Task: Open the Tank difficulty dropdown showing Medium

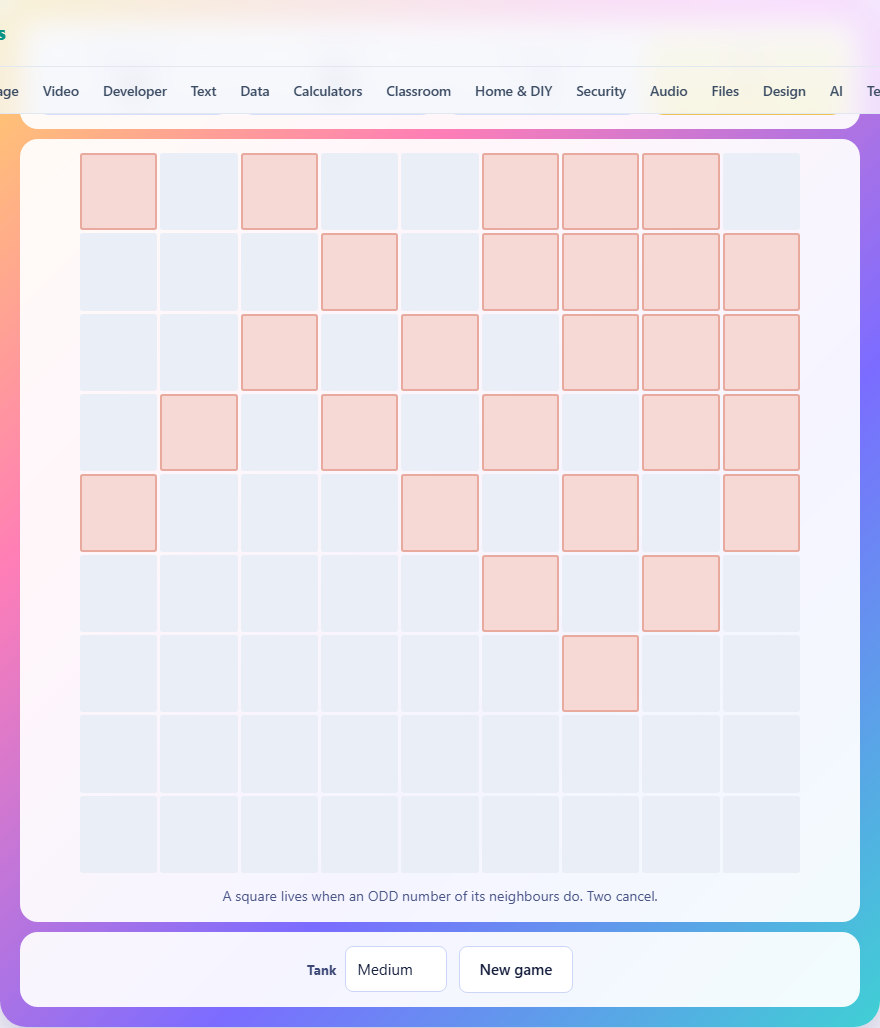Action: click(x=396, y=969)
